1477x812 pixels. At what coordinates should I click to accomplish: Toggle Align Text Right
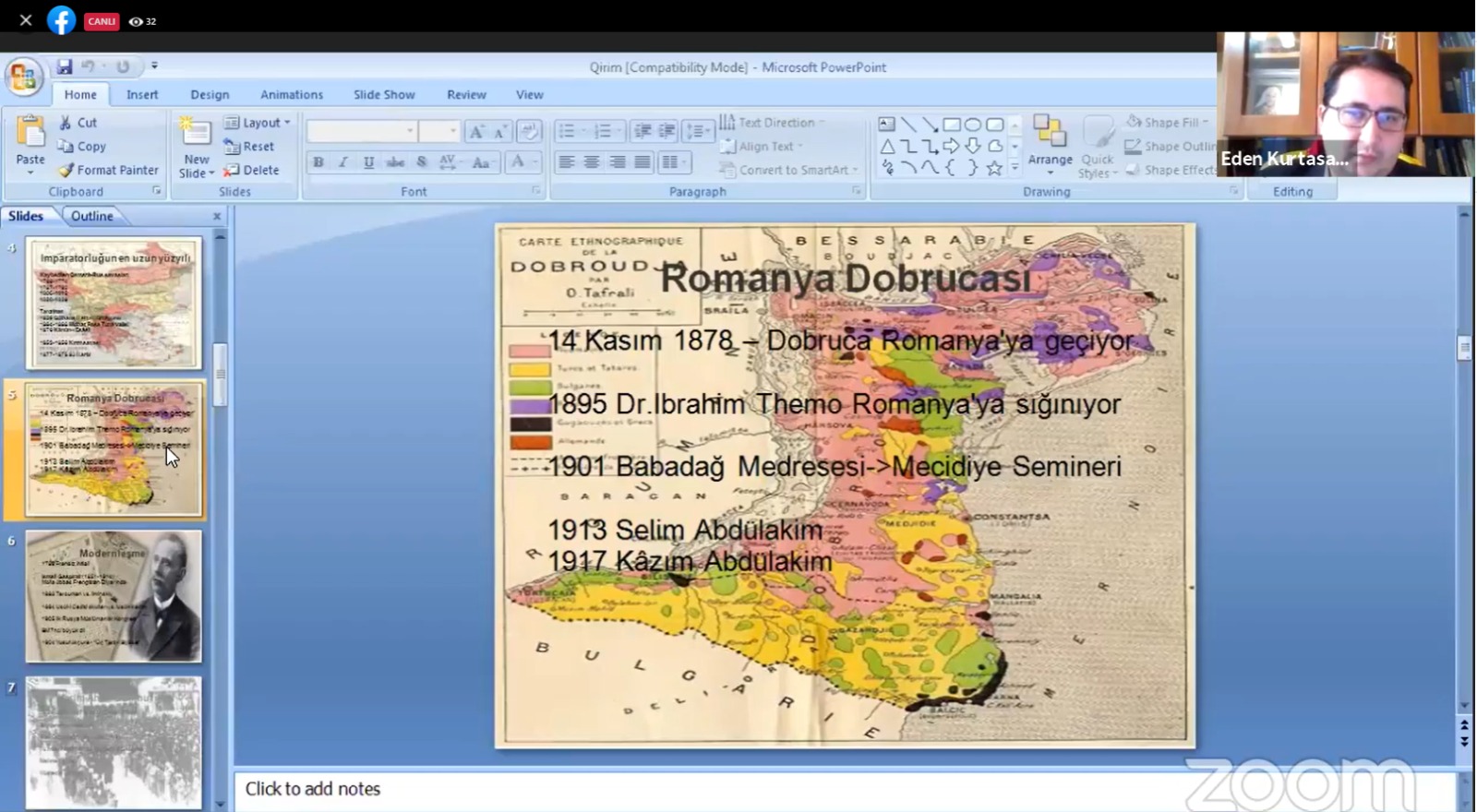pos(618,162)
